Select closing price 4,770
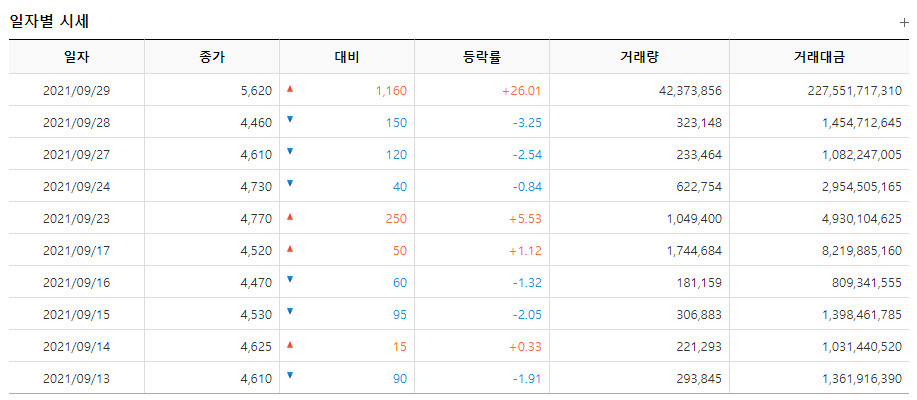The height and width of the screenshot is (400, 917). point(256,219)
